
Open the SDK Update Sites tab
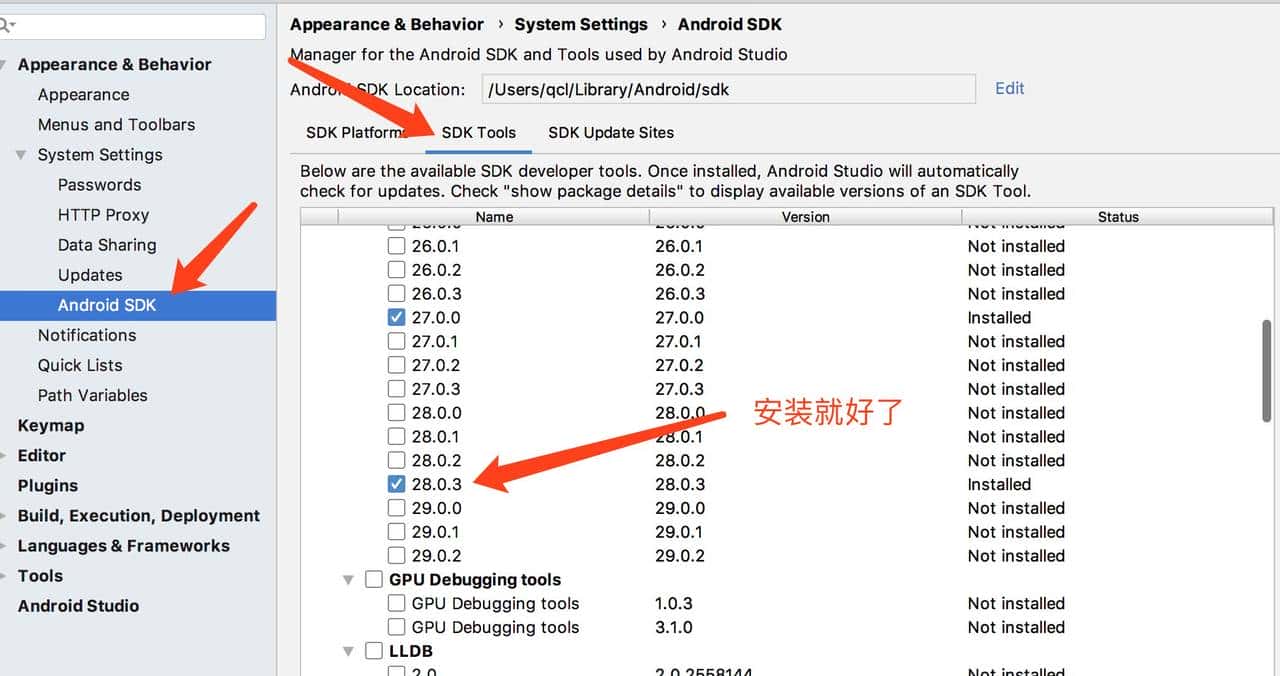pyautogui.click(x=611, y=133)
